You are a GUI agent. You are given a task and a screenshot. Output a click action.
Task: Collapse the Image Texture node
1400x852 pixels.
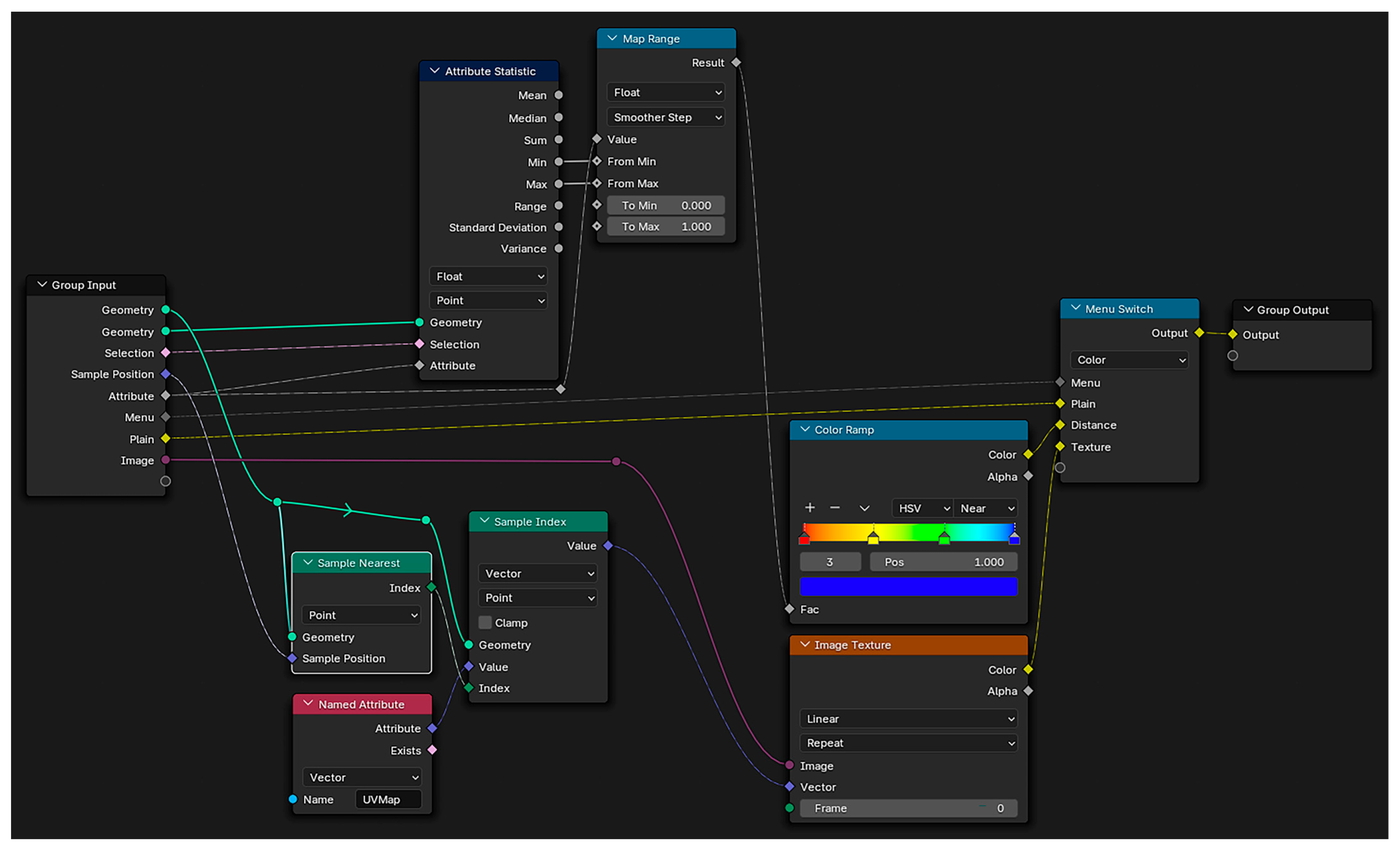coord(805,645)
